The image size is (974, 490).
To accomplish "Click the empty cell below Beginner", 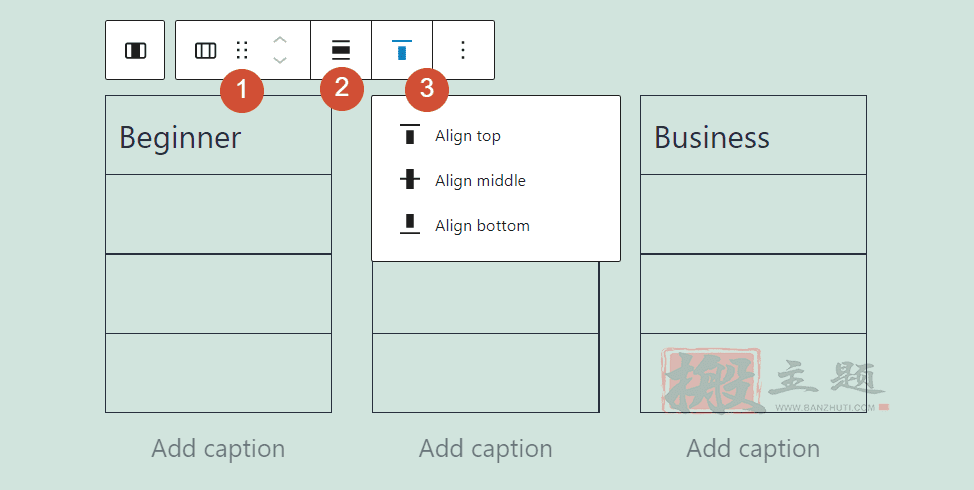I will click(x=218, y=214).
